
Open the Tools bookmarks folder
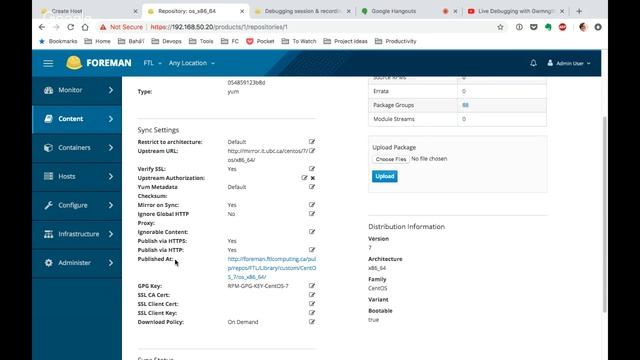(201, 41)
